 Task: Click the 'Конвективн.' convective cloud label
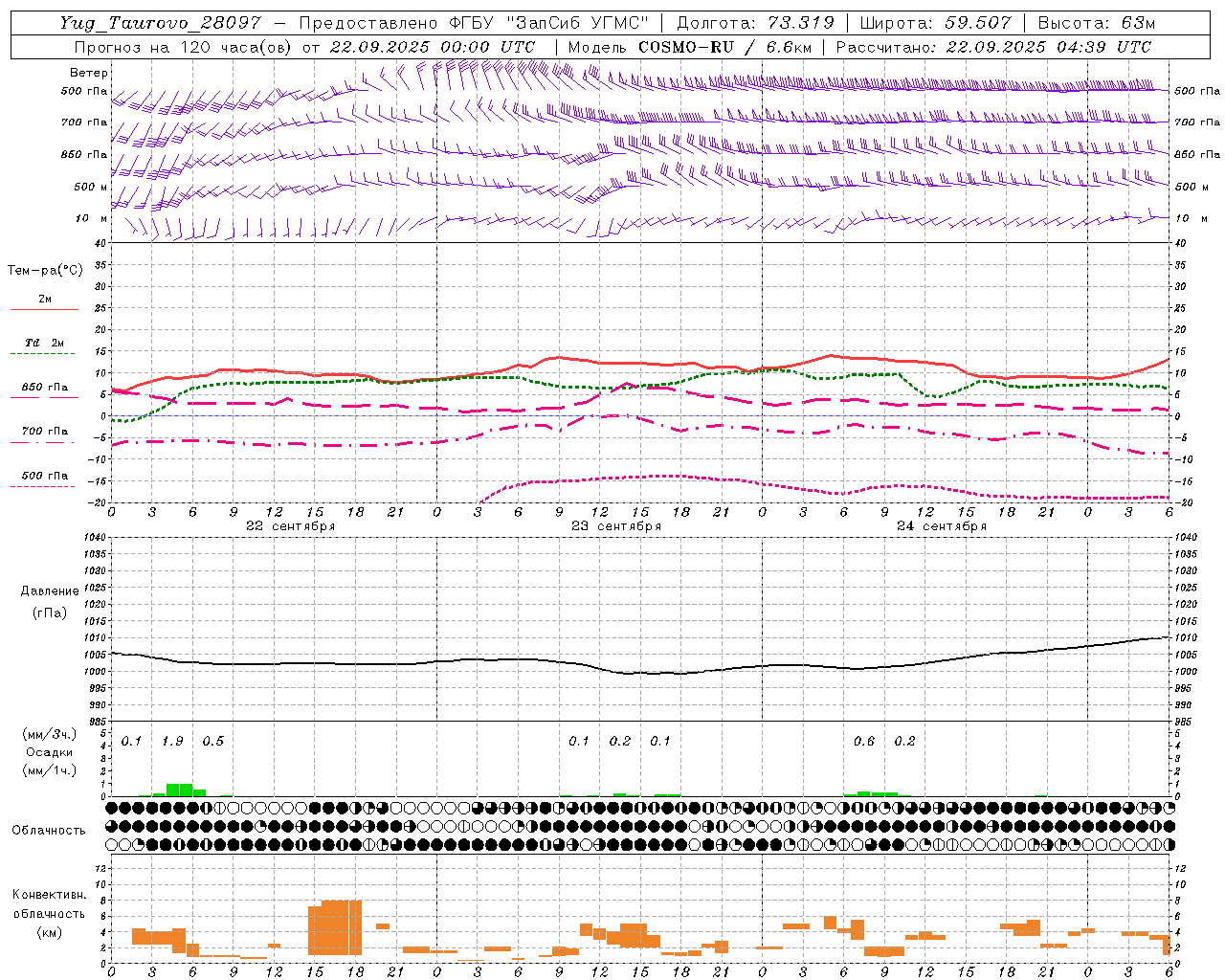point(50,895)
